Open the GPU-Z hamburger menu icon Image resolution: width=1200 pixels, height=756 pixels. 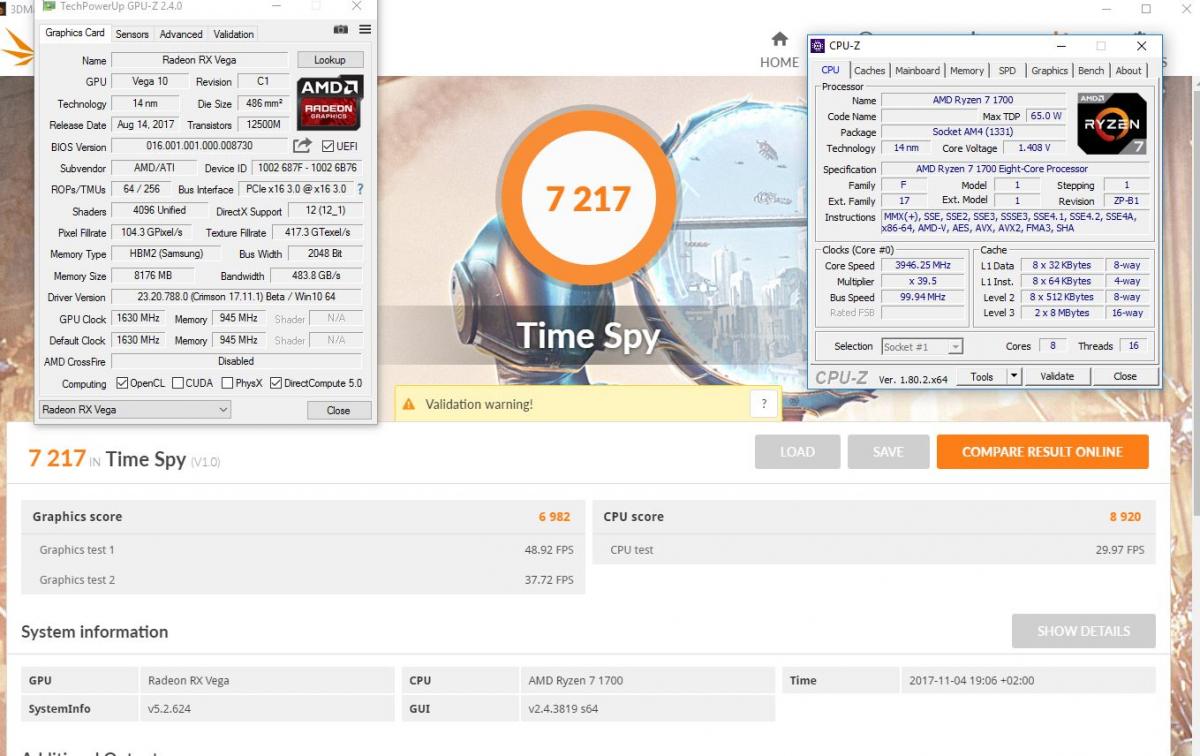coord(365,31)
